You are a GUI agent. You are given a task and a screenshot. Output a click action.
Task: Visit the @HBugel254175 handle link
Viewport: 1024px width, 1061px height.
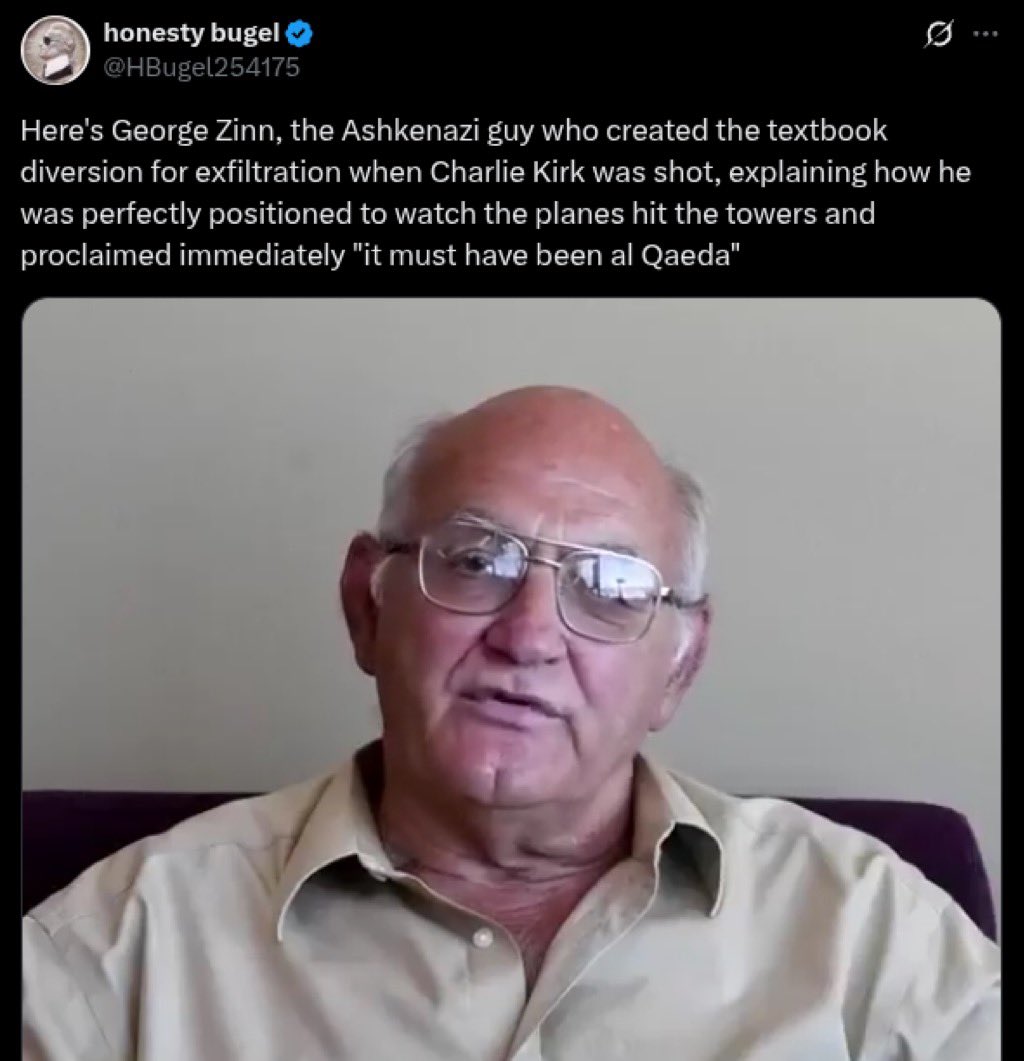(201, 67)
